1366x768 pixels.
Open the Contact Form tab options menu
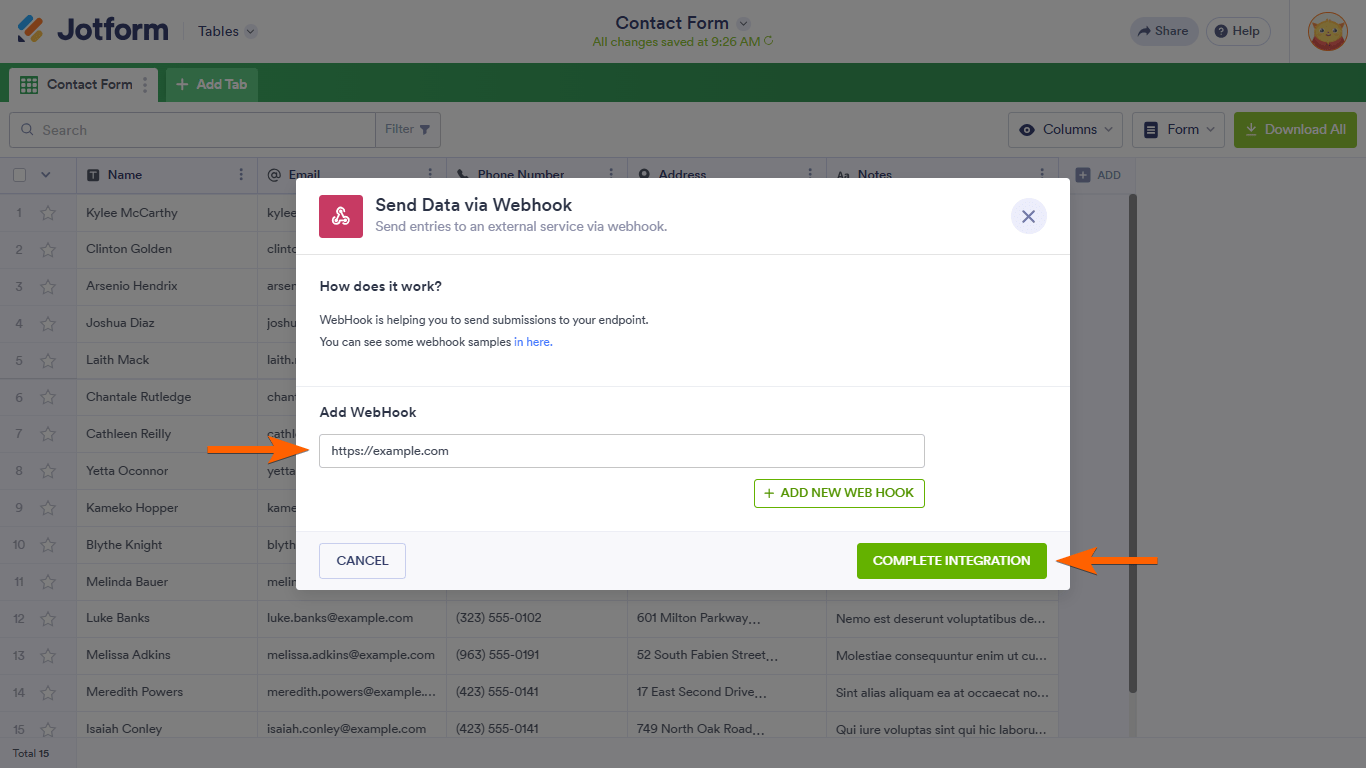click(145, 85)
